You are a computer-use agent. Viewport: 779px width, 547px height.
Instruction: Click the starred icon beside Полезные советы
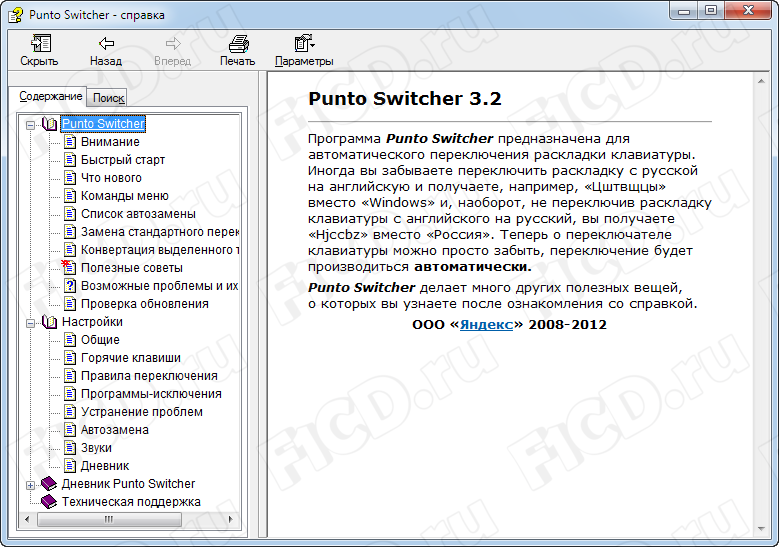click(69, 267)
